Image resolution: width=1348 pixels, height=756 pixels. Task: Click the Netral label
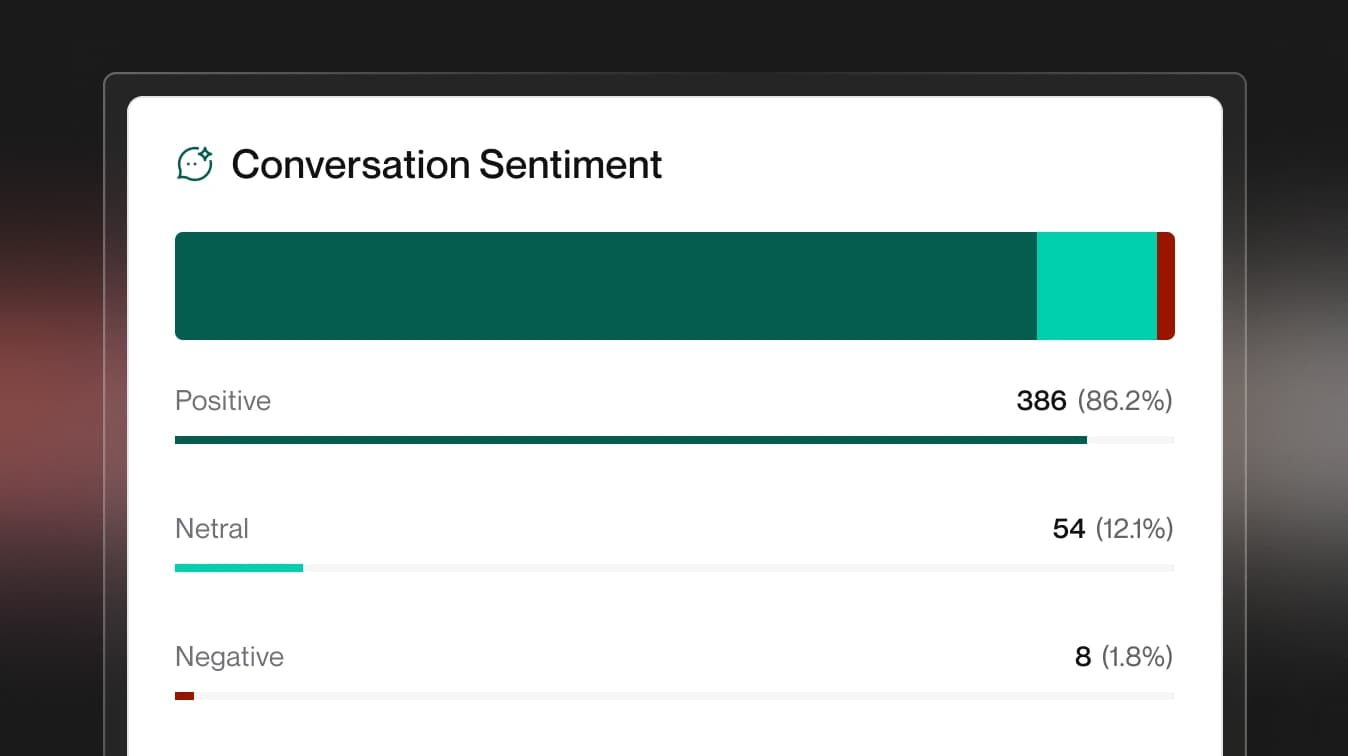(x=211, y=529)
